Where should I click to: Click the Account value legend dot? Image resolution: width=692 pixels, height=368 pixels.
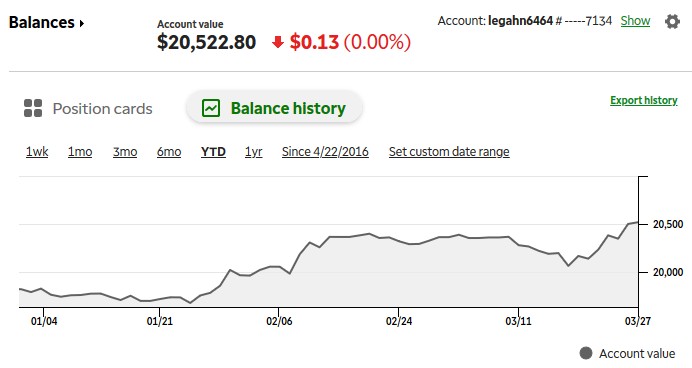pos(586,353)
